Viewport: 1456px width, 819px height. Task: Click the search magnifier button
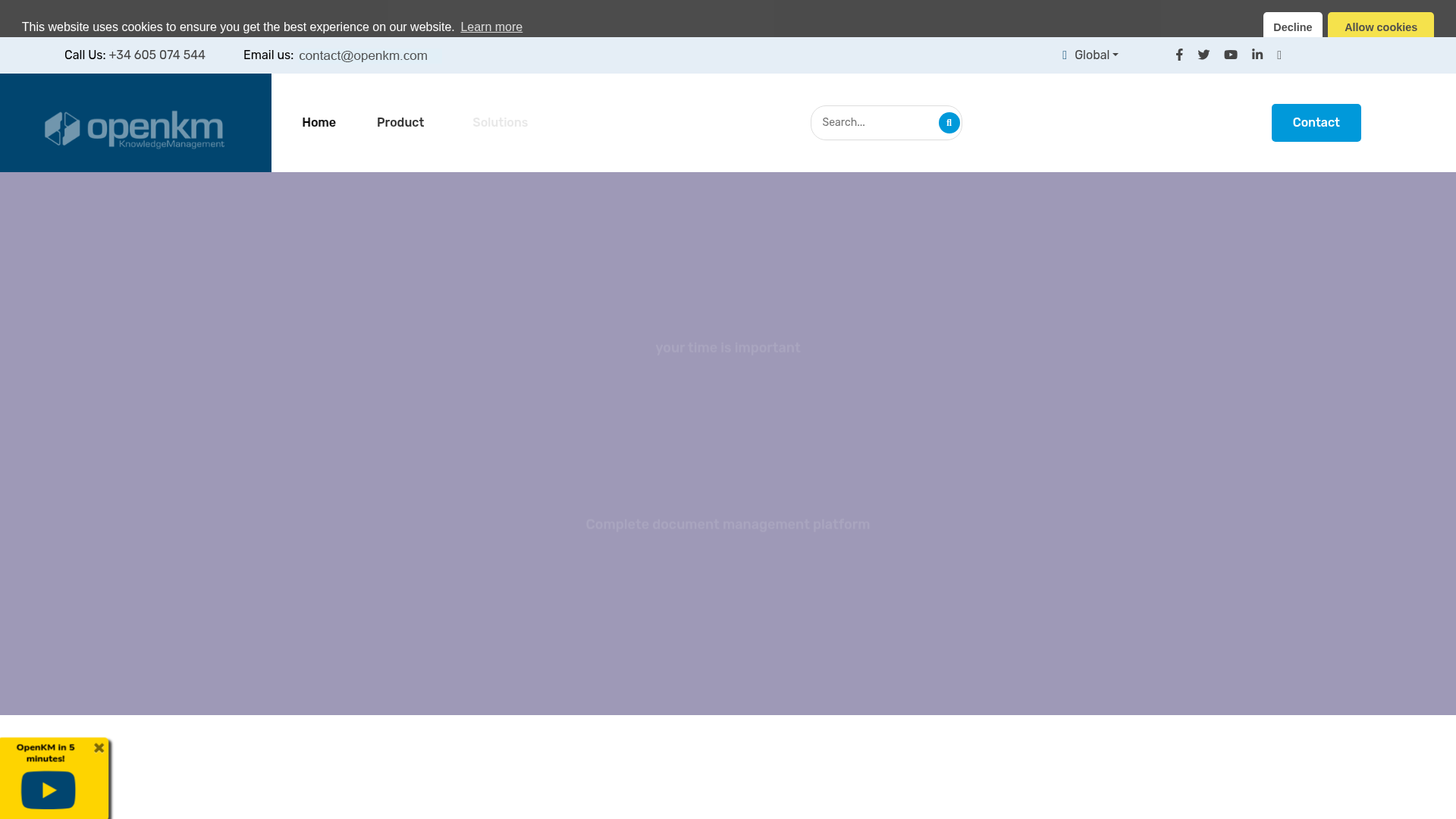point(949,122)
